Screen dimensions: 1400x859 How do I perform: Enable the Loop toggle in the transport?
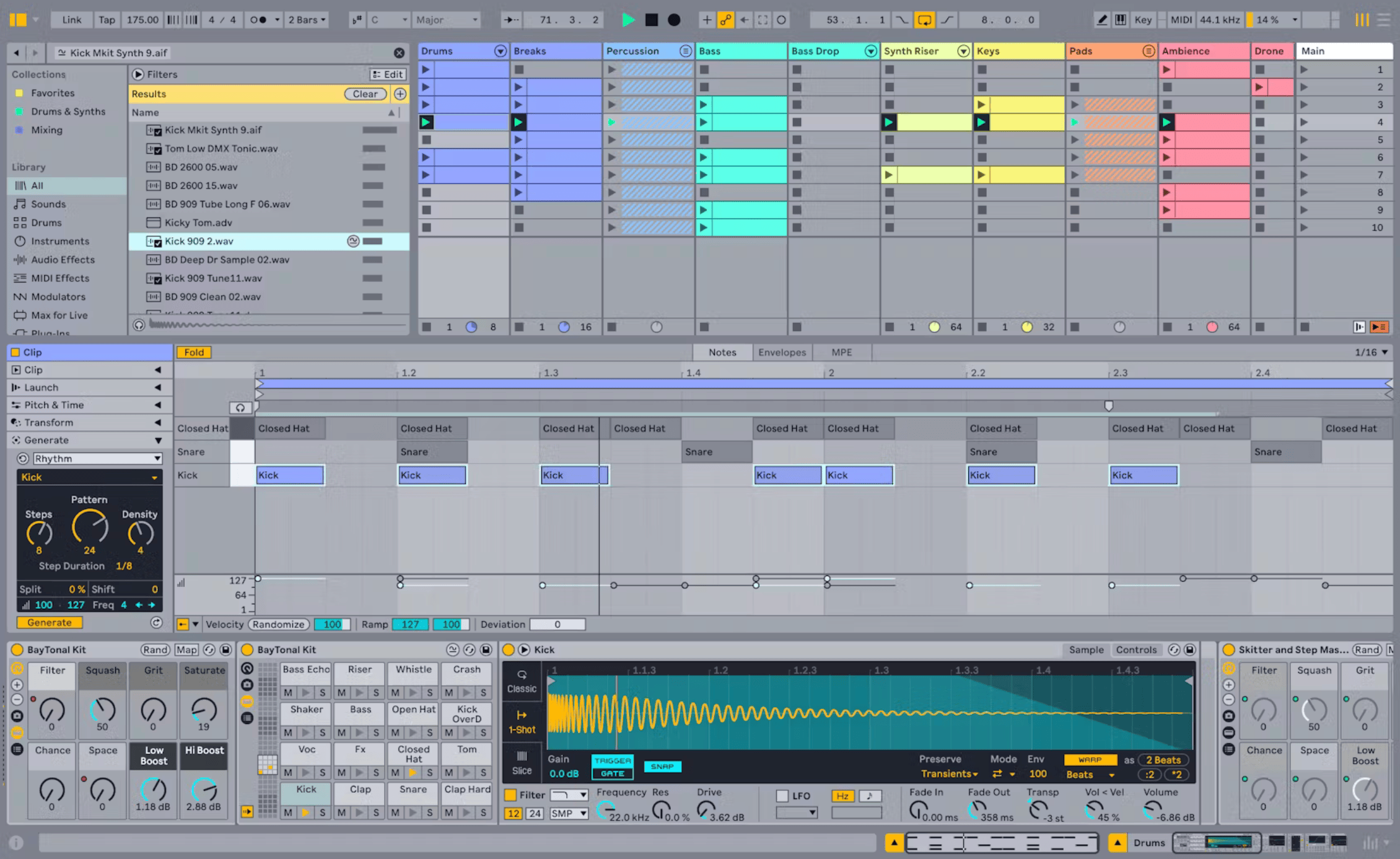click(x=925, y=19)
